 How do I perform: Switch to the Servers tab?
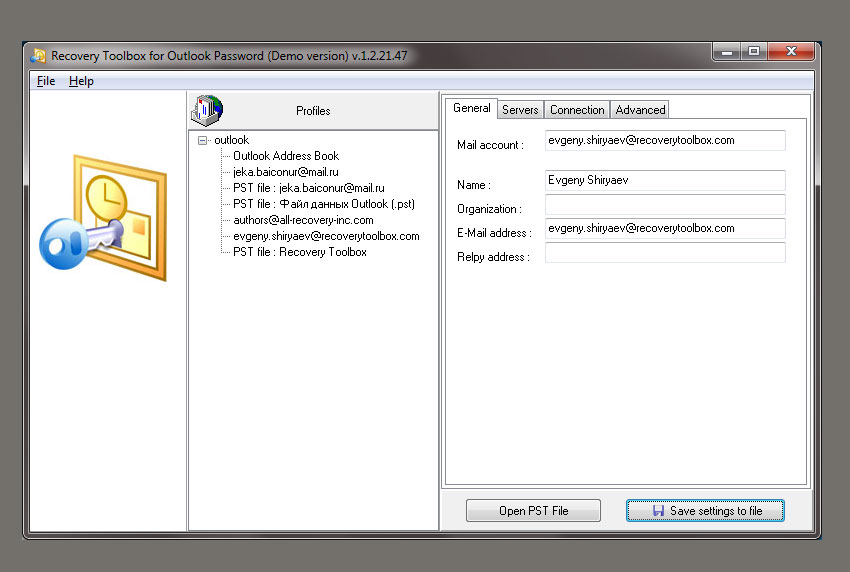520,110
